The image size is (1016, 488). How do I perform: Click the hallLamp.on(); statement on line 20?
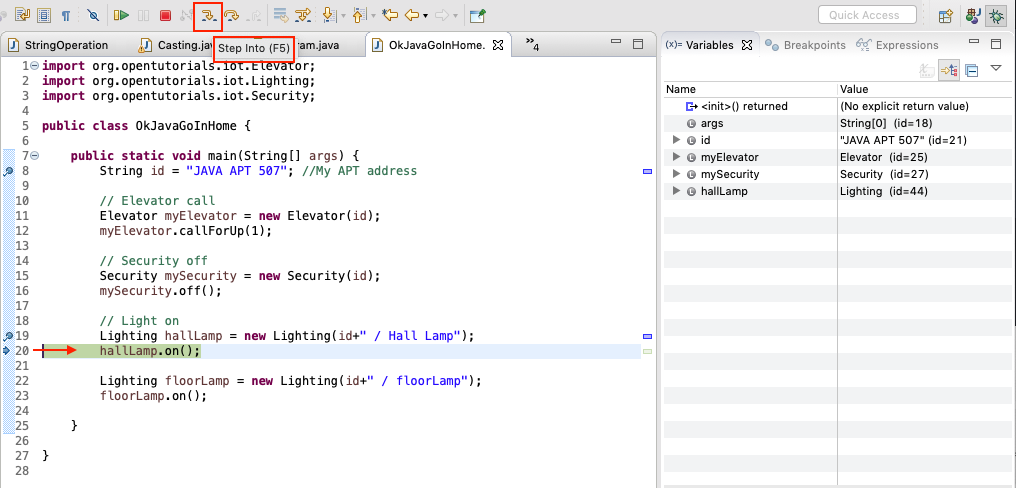coord(150,351)
